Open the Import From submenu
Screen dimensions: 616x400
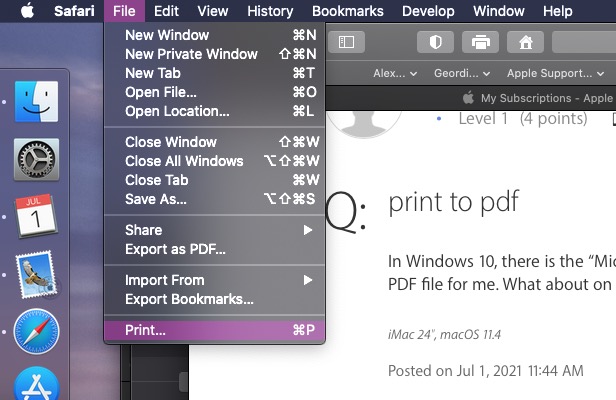point(215,280)
